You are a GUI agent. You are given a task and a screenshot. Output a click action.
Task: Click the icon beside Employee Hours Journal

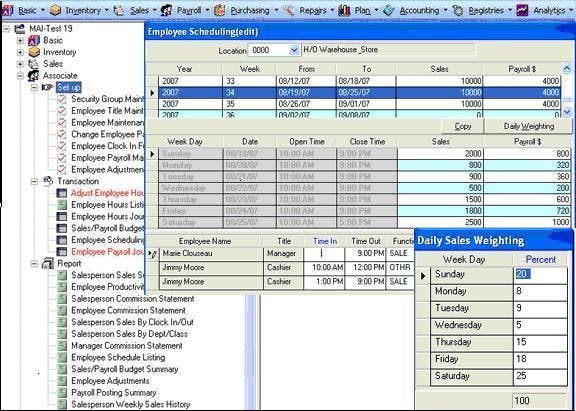62,217
